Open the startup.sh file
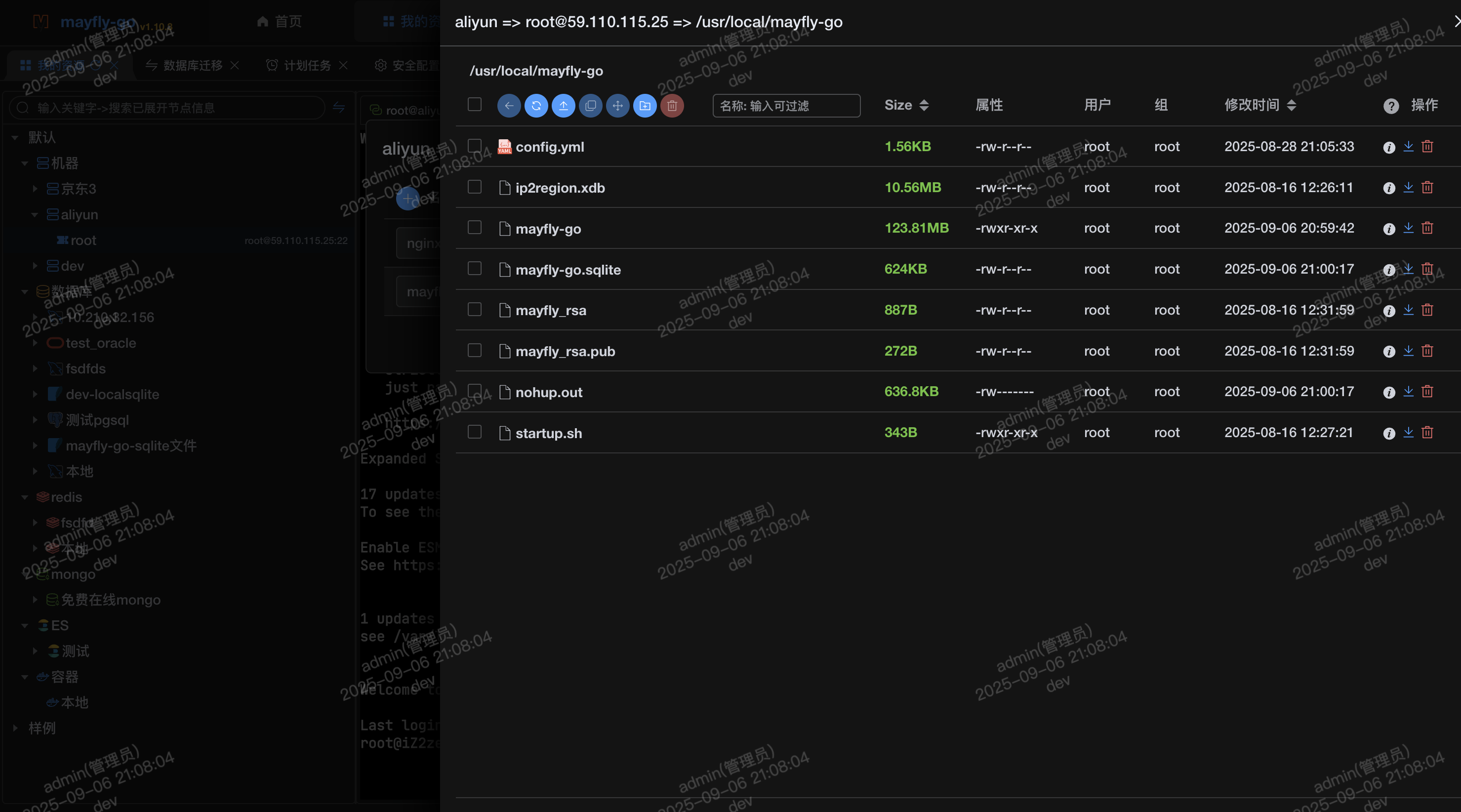Image resolution: width=1461 pixels, height=812 pixels. tap(548, 433)
